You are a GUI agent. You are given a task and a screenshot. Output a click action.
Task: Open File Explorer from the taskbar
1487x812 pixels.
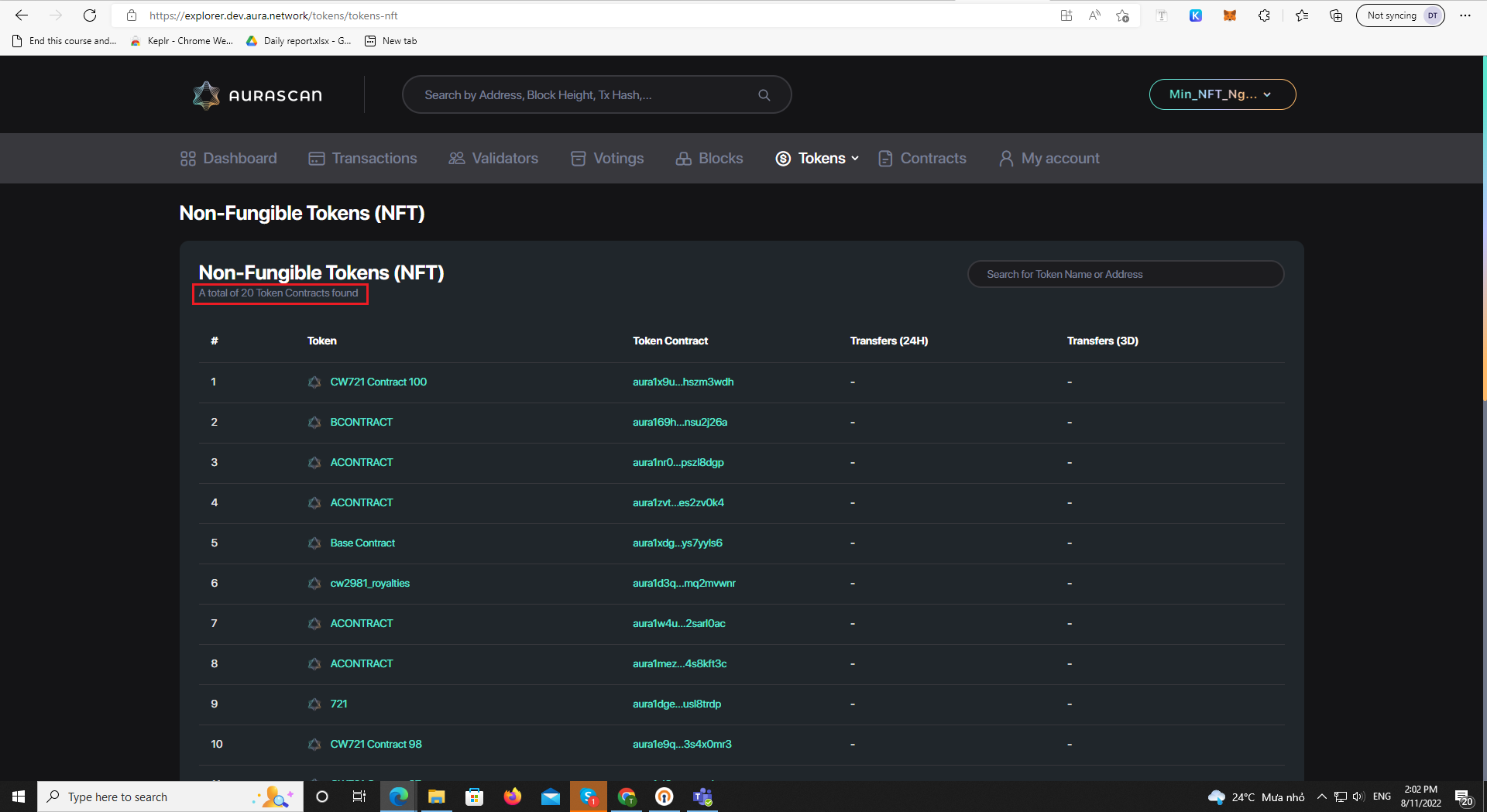click(437, 797)
